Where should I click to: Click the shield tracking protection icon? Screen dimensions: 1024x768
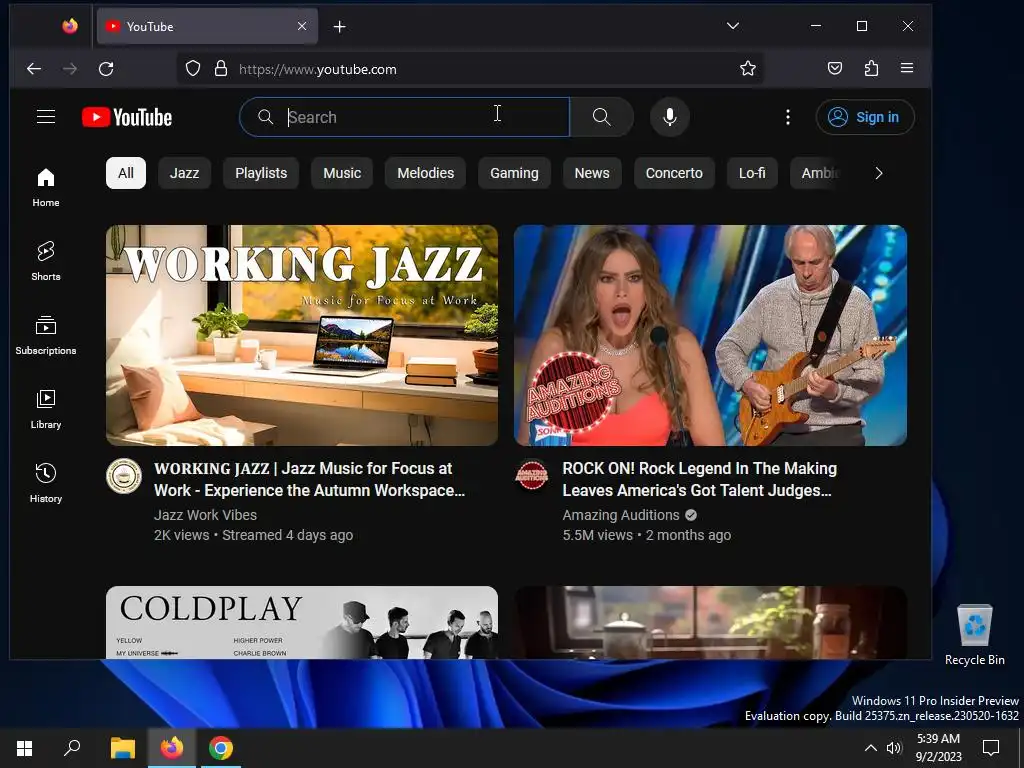click(193, 69)
